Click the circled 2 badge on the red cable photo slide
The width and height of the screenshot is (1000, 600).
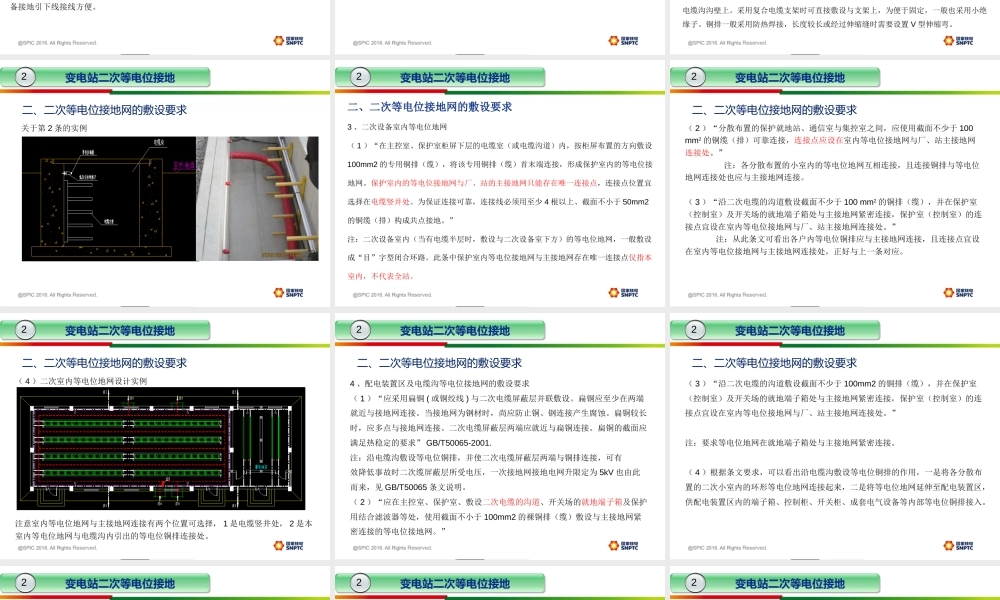pos(24,77)
